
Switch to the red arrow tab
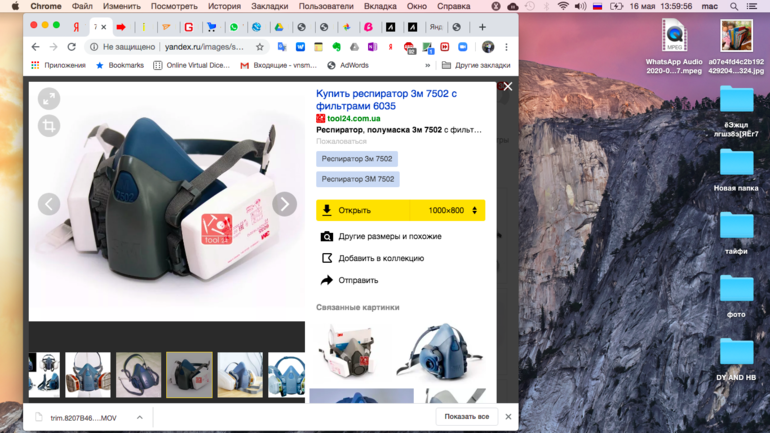coord(121,27)
